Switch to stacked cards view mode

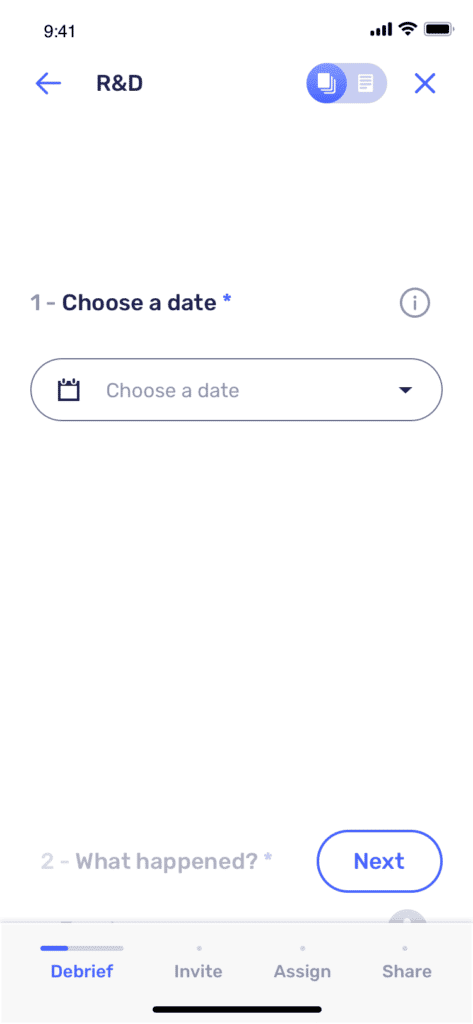tap(326, 84)
